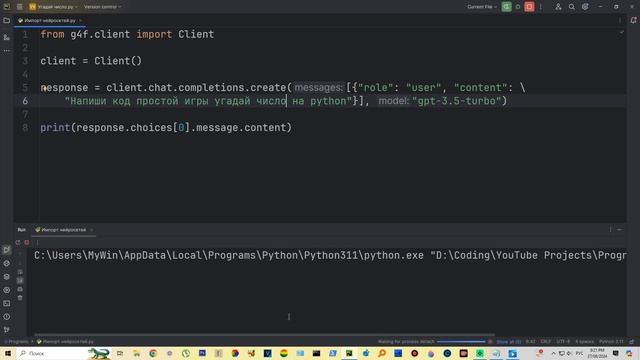The width and height of the screenshot is (640, 360).
Task: Open the Python Console sidebar icon
Action: 7,263
